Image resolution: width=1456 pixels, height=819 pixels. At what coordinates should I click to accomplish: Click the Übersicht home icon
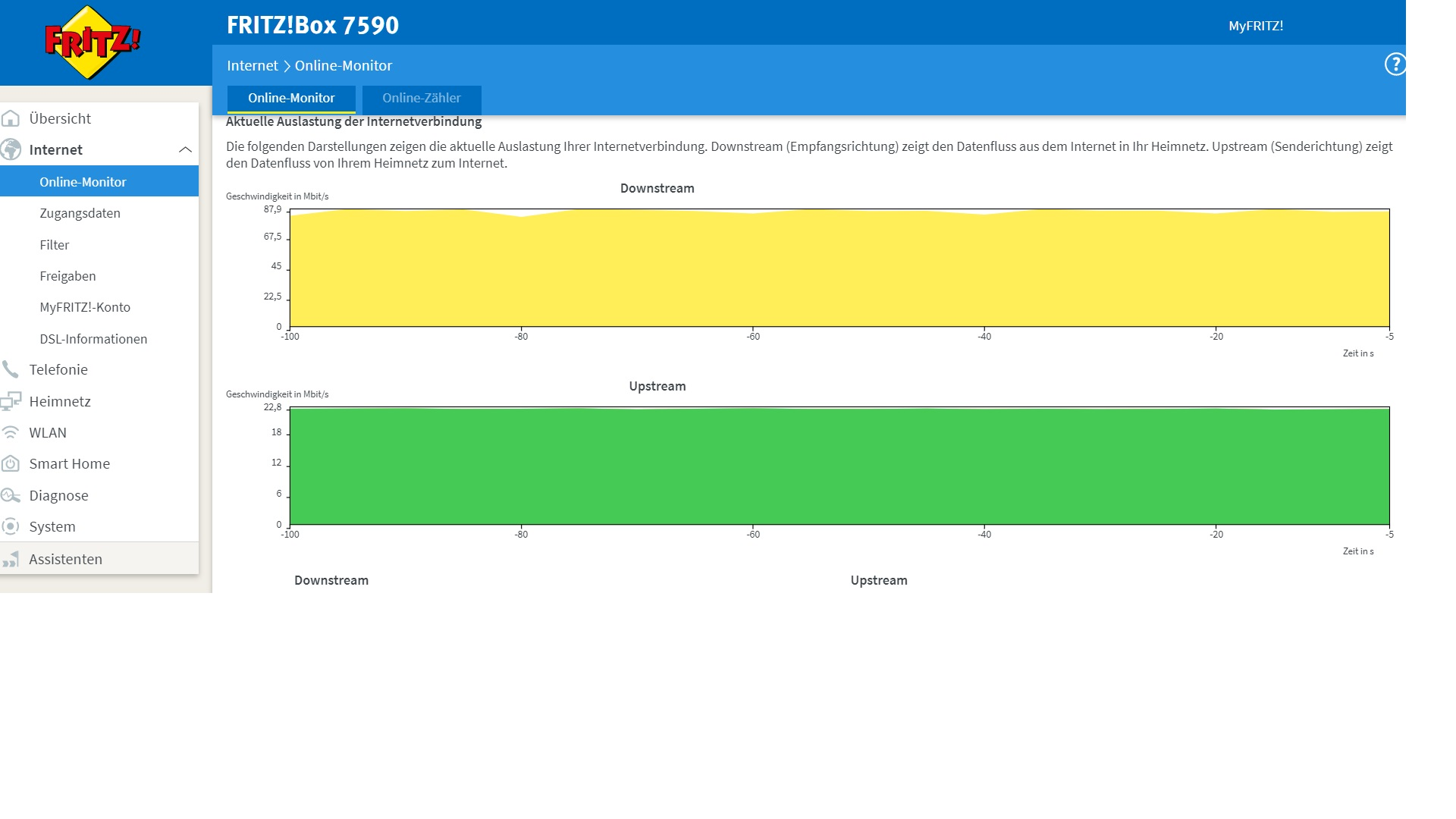pos(11,118)
